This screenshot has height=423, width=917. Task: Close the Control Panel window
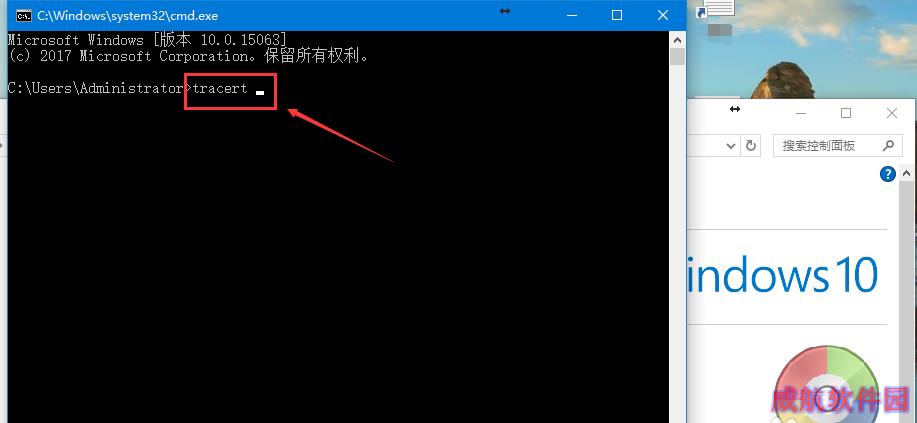(891, 114)
